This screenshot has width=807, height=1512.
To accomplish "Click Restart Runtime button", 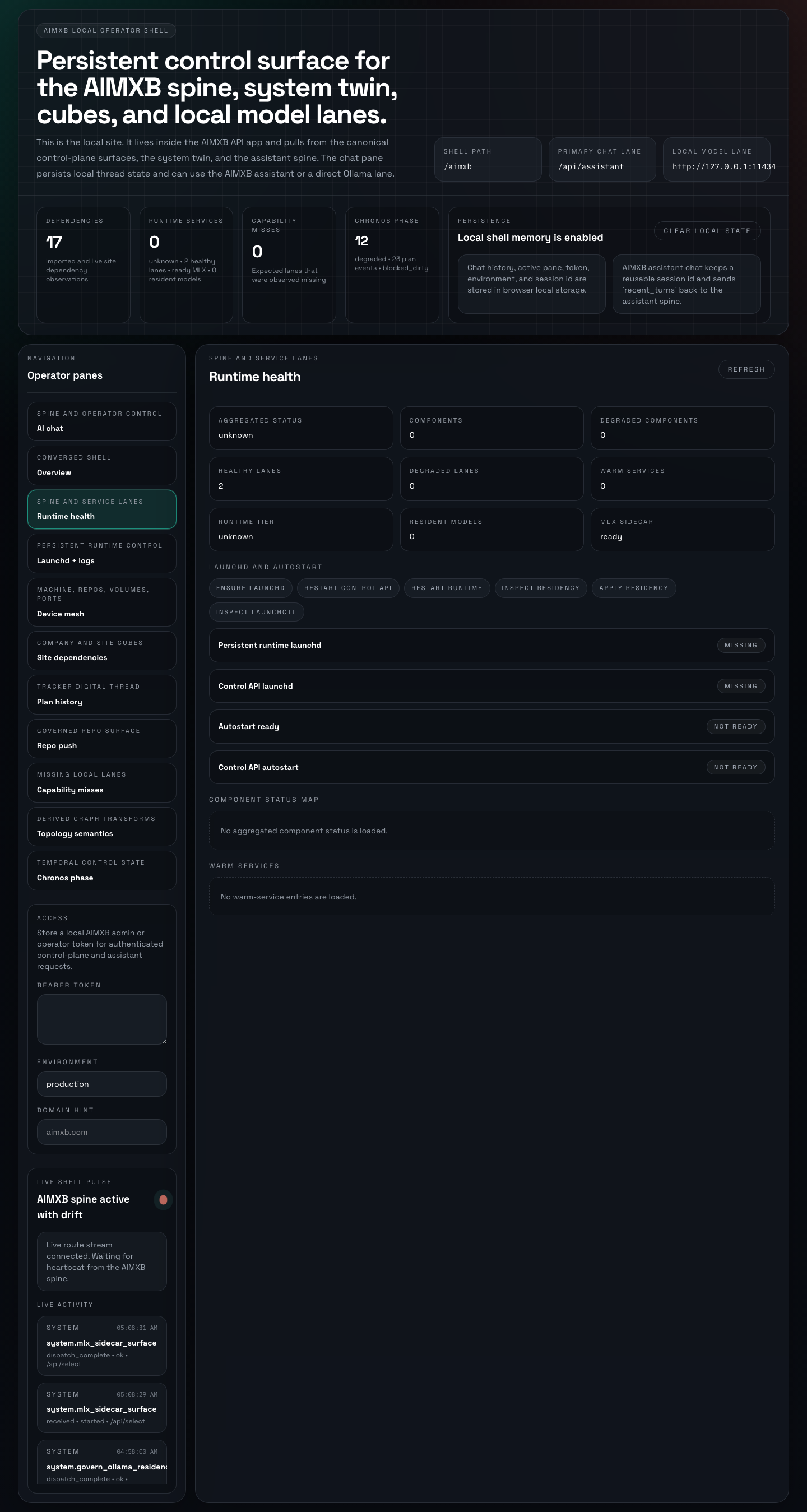I will tap(447, 588).
